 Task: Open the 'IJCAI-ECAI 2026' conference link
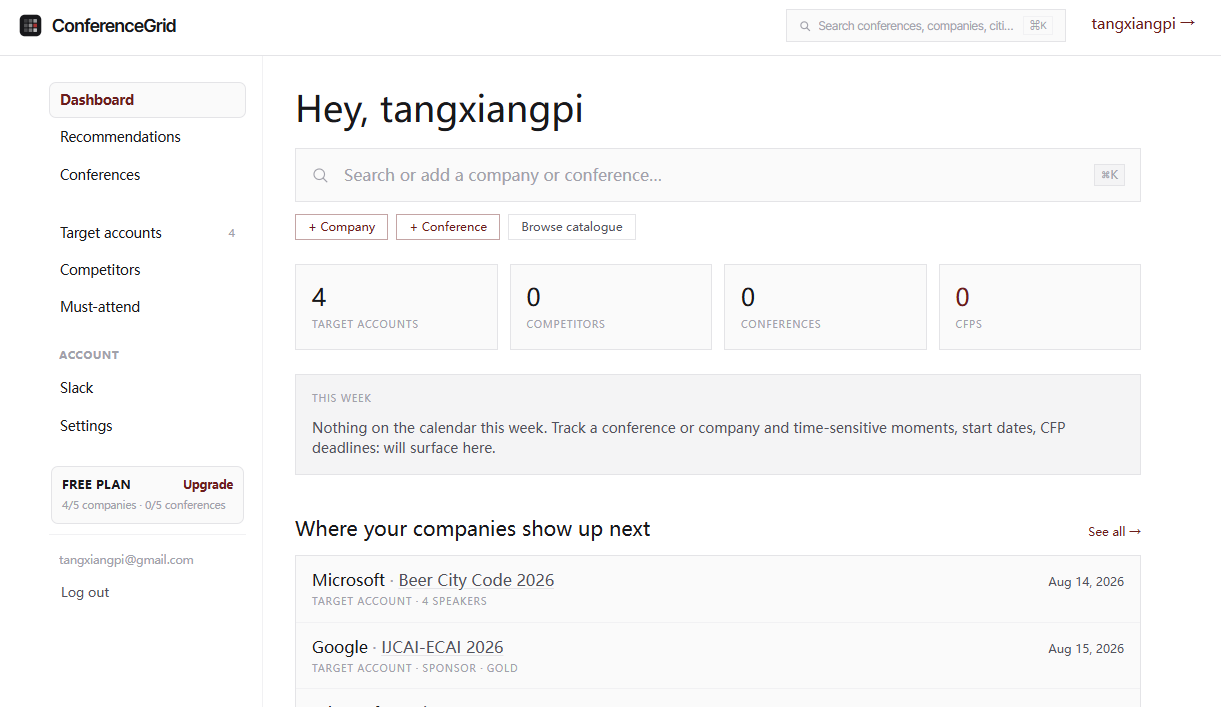click(x=442, y=647)
